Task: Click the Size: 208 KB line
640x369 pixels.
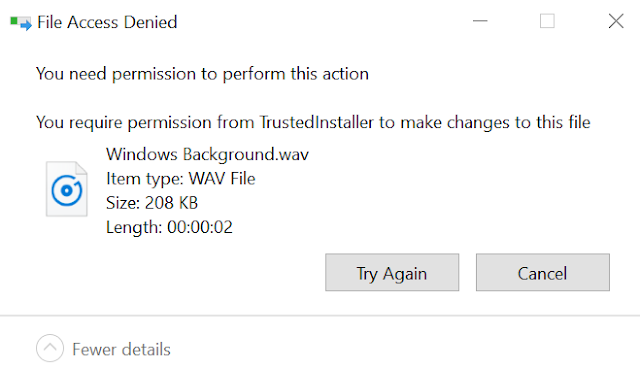Action: click(x=152, y=203)
